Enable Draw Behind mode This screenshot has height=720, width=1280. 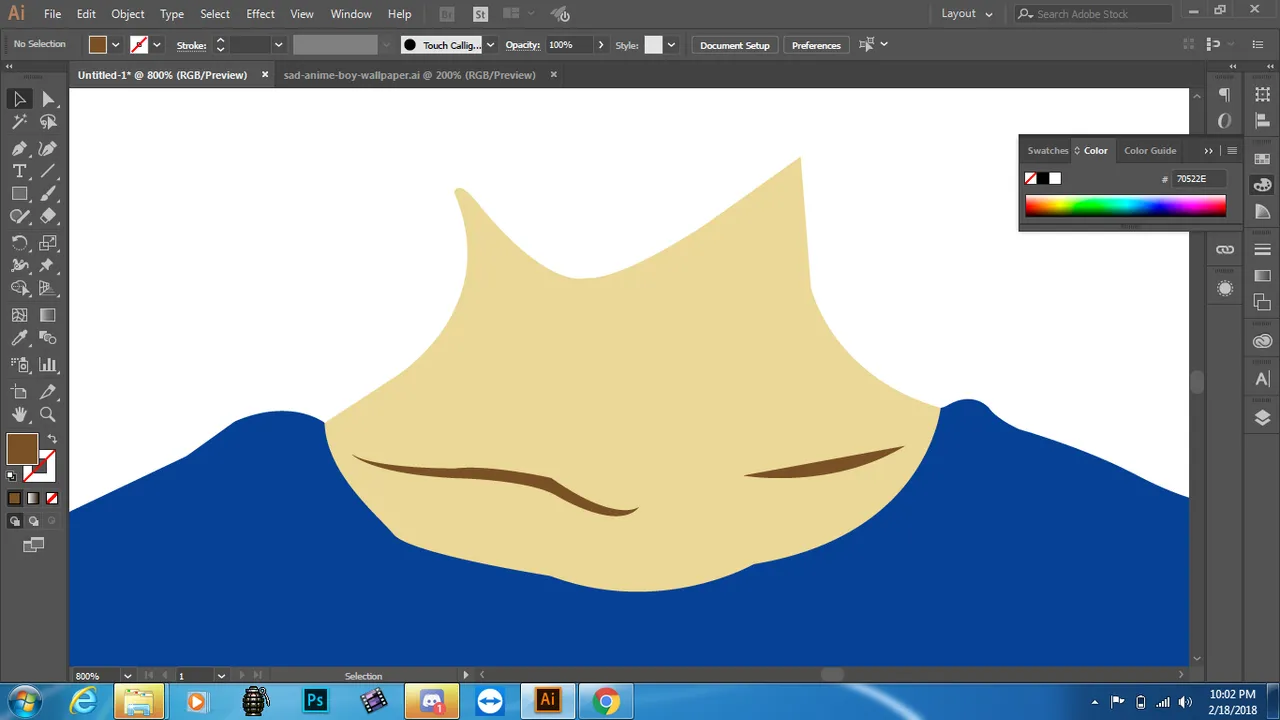pyautogui.click(x=33, y=521)
